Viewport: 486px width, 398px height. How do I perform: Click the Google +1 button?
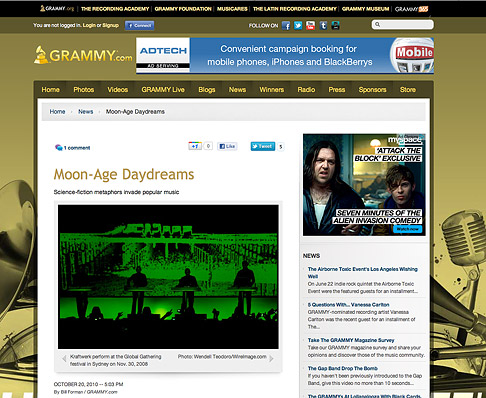click(x=195, y=146)
